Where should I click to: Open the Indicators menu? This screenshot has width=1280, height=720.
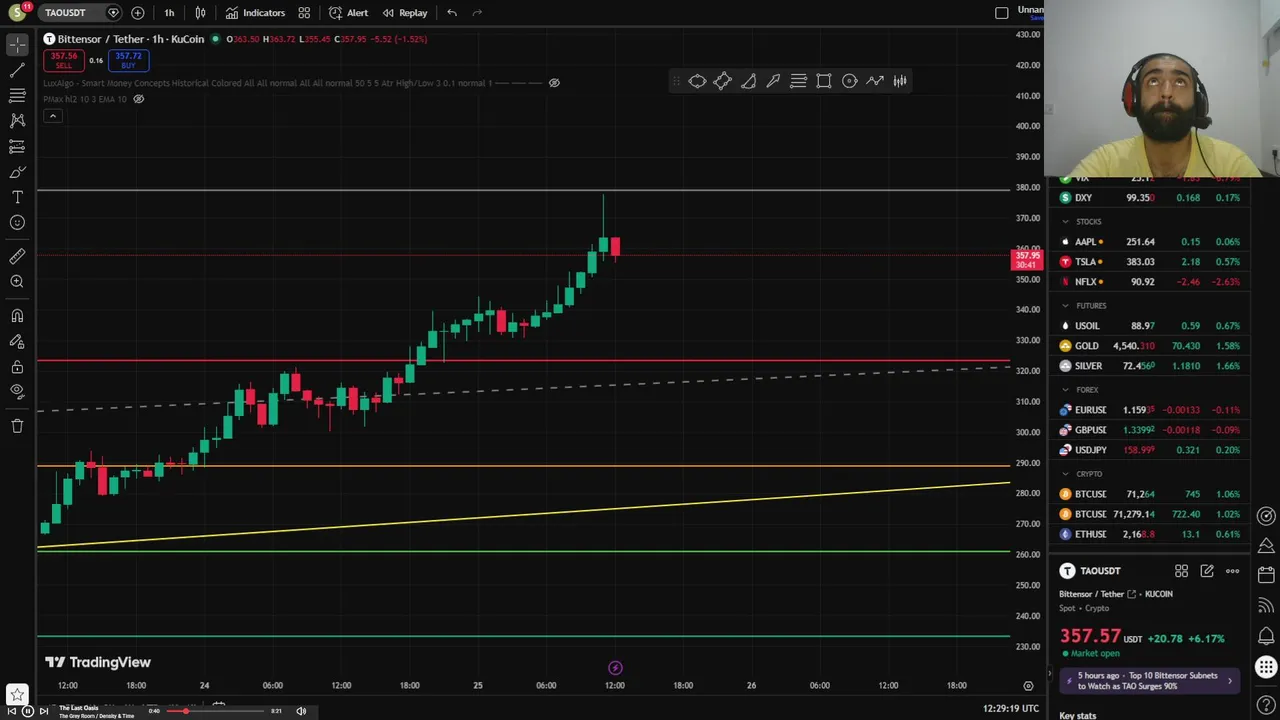[255, 13]
